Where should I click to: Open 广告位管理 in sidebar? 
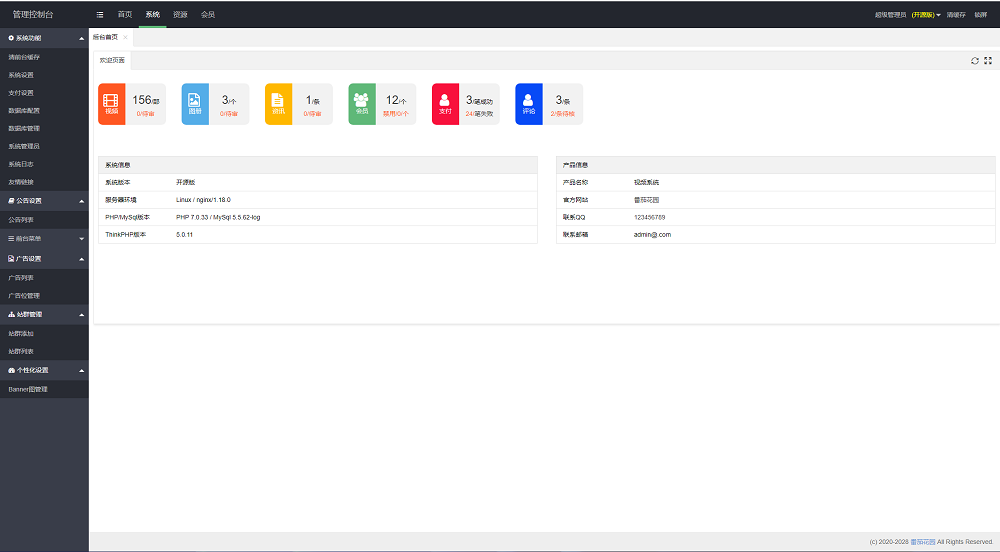coord(24,296)
